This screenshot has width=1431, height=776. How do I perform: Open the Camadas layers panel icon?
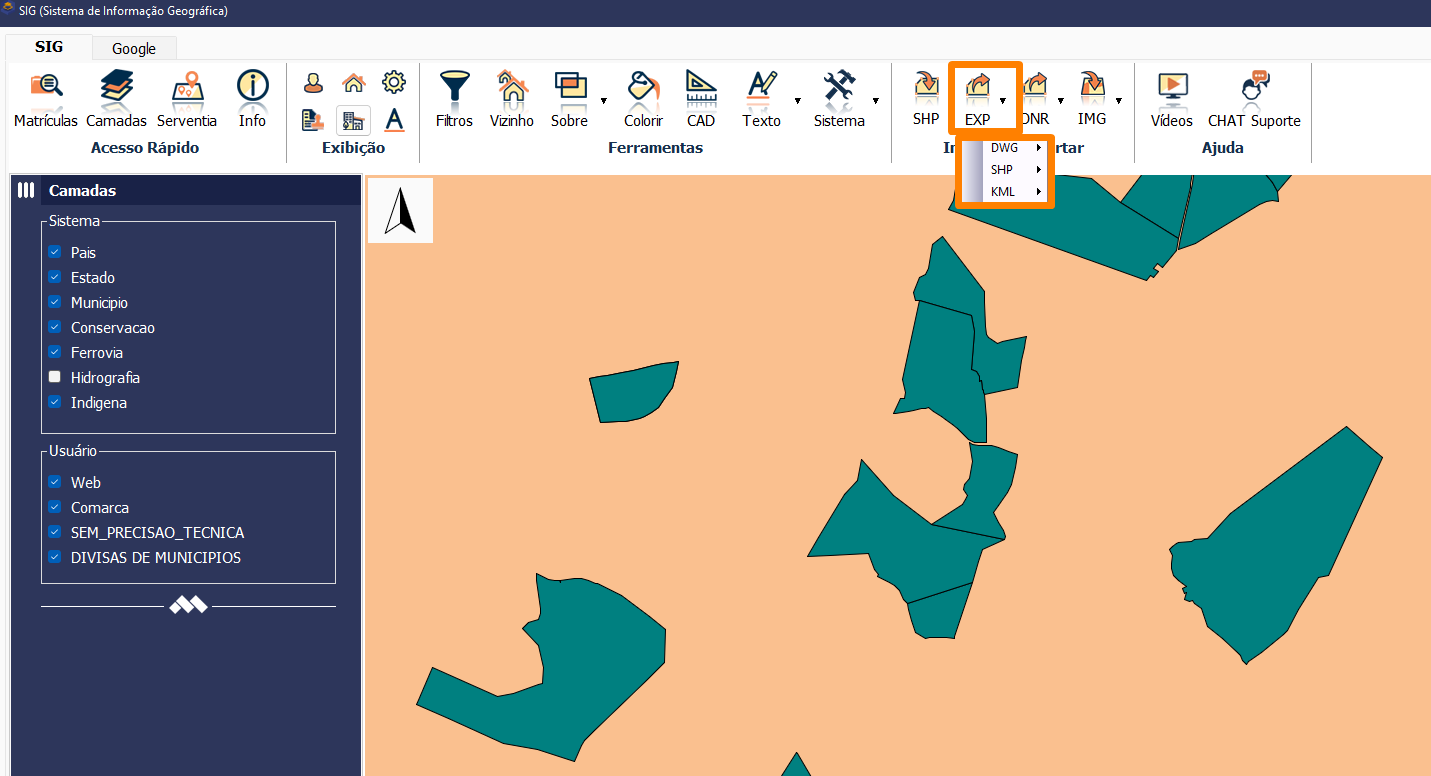[x=116, y=99]
